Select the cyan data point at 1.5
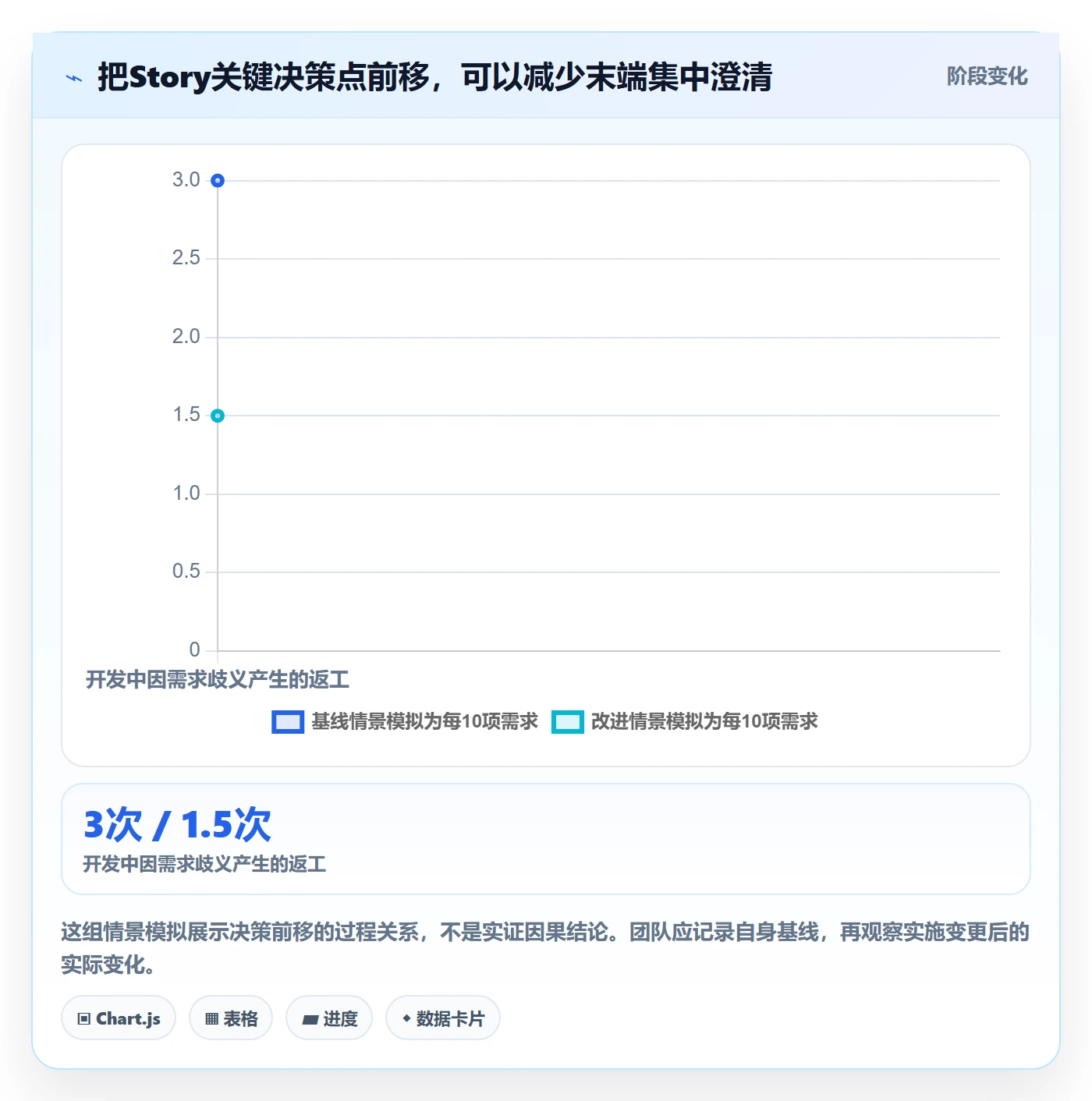Screen dimensions: 1092x1101 218,416
